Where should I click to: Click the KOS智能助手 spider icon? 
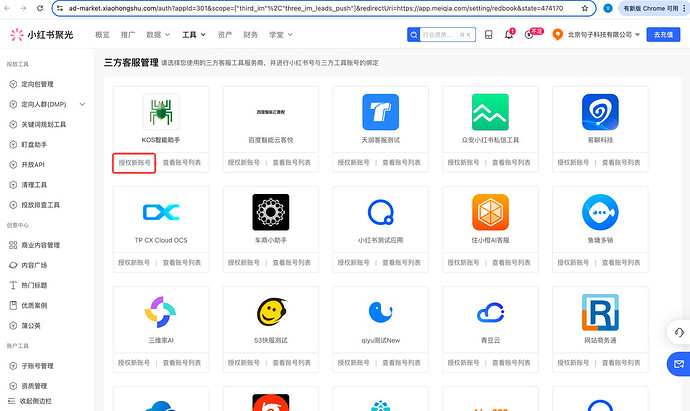pyautogui.click(x=161, y=112)
